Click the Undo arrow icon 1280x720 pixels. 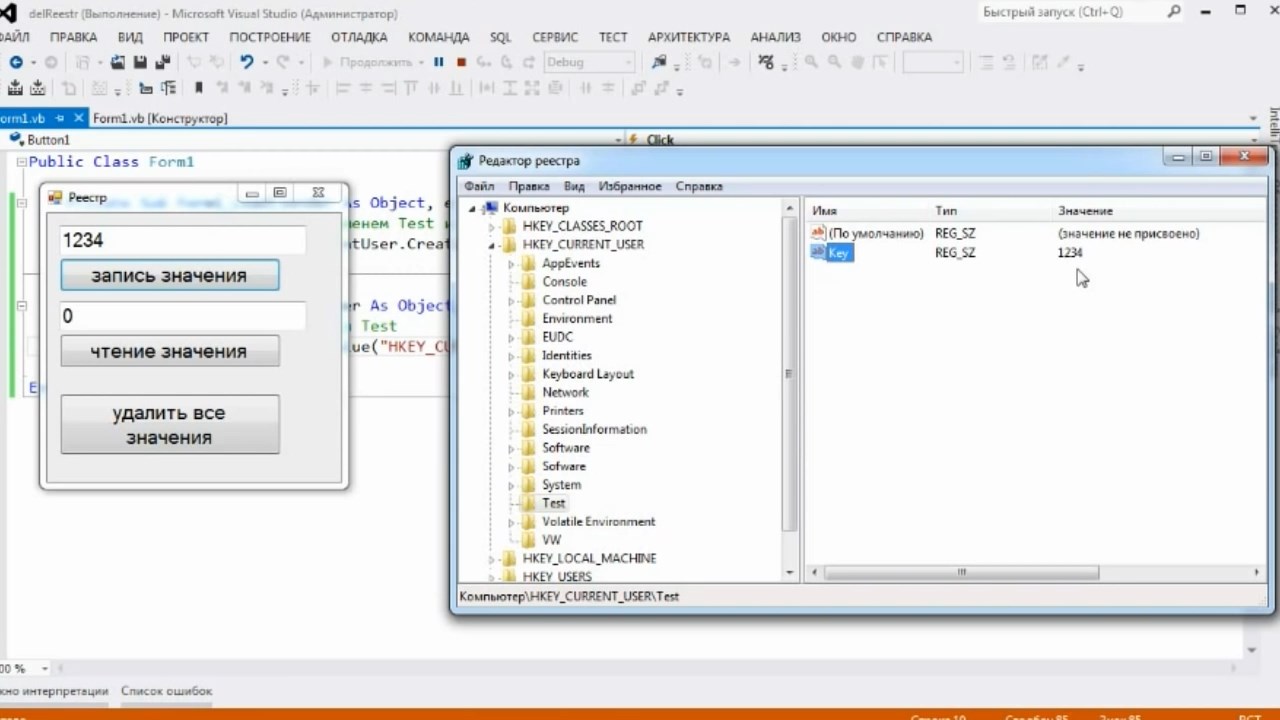click(246, 62)
